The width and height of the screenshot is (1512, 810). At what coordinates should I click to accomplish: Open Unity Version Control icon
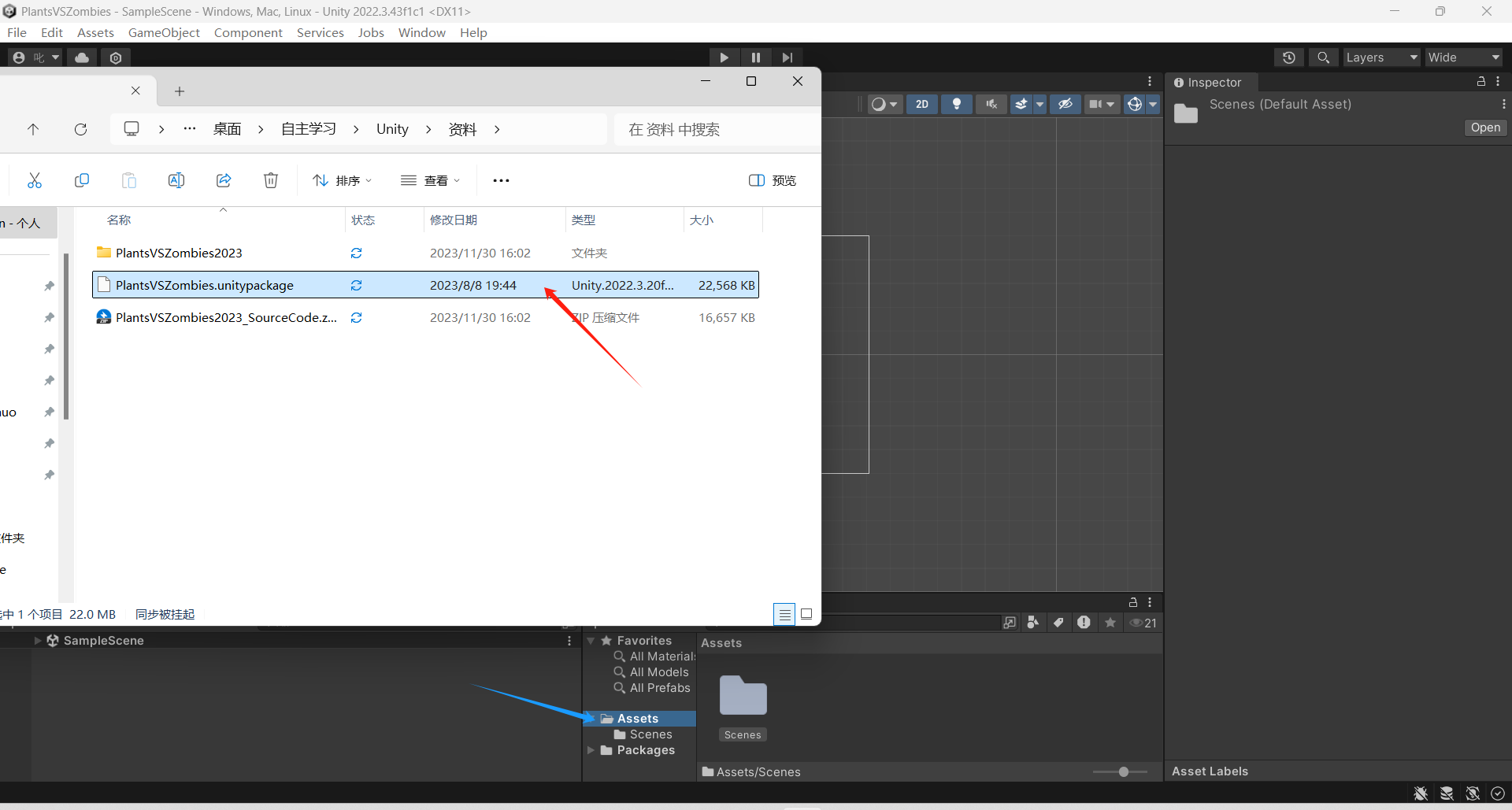pos(116,57)
